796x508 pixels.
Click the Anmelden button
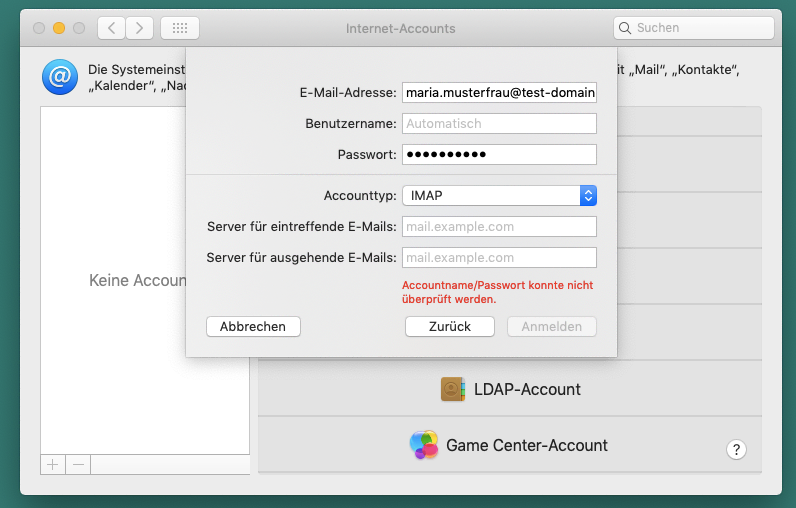551,327
